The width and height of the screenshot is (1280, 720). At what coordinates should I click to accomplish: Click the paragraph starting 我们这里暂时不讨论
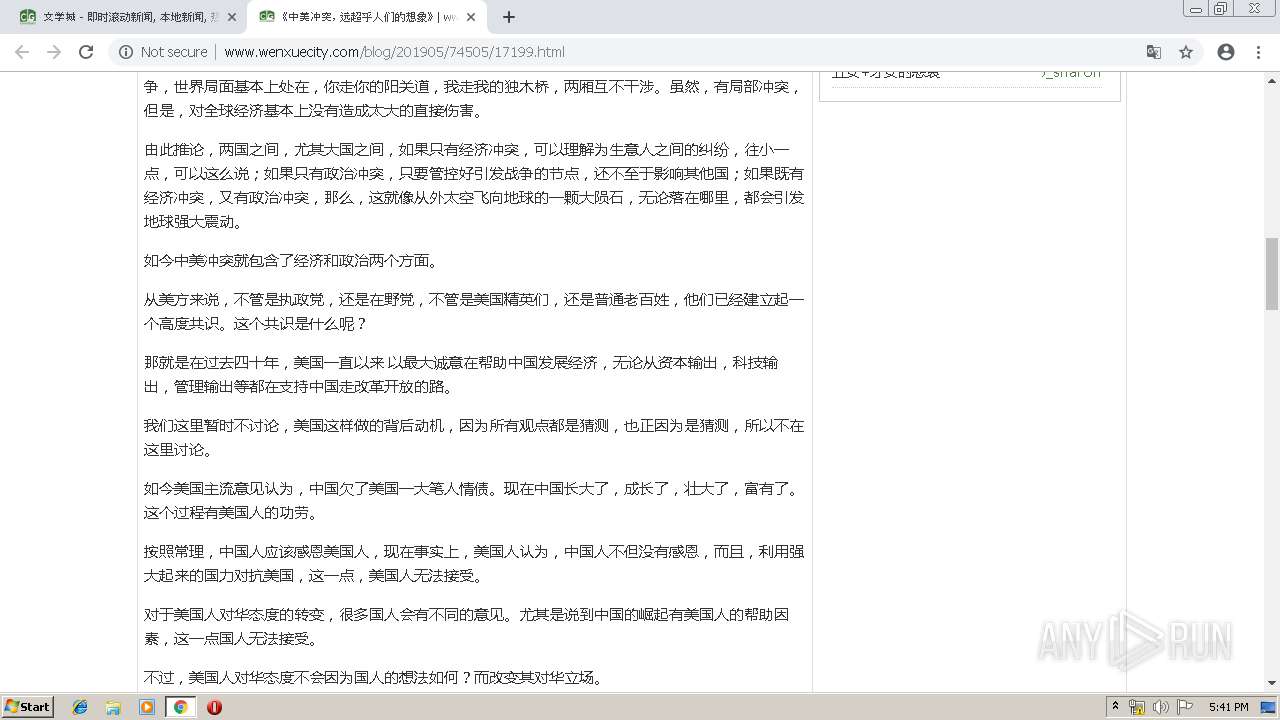coord(474,438)
